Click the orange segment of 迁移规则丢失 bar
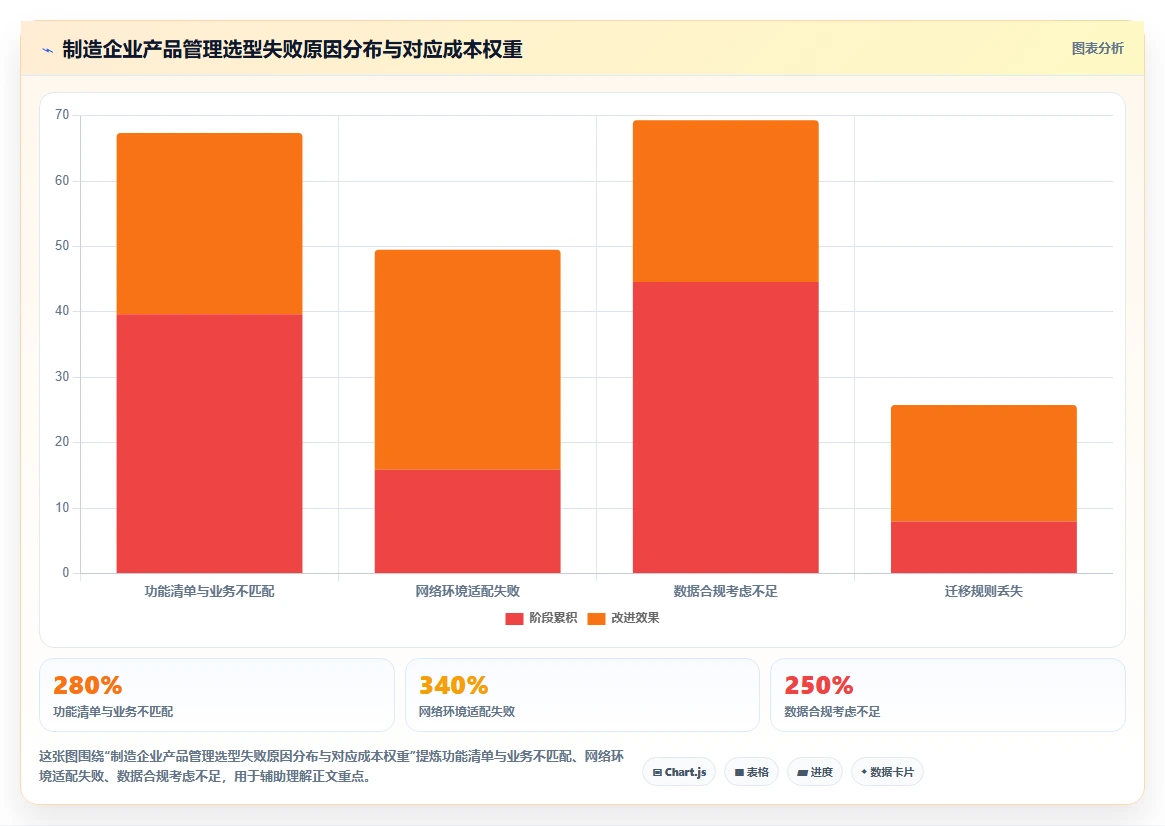The height and width of the screenshot is (826, 1165). tap(984, 463)
